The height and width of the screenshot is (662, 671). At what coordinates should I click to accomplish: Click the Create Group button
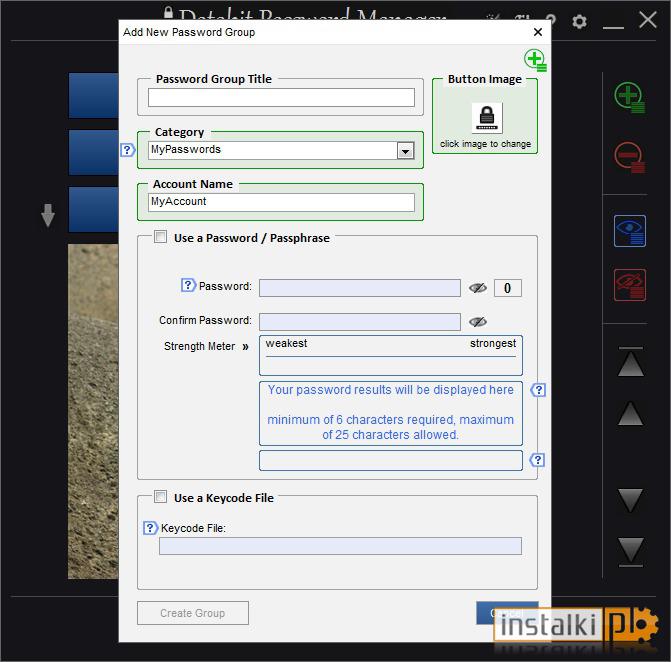(x=193, y=613)
